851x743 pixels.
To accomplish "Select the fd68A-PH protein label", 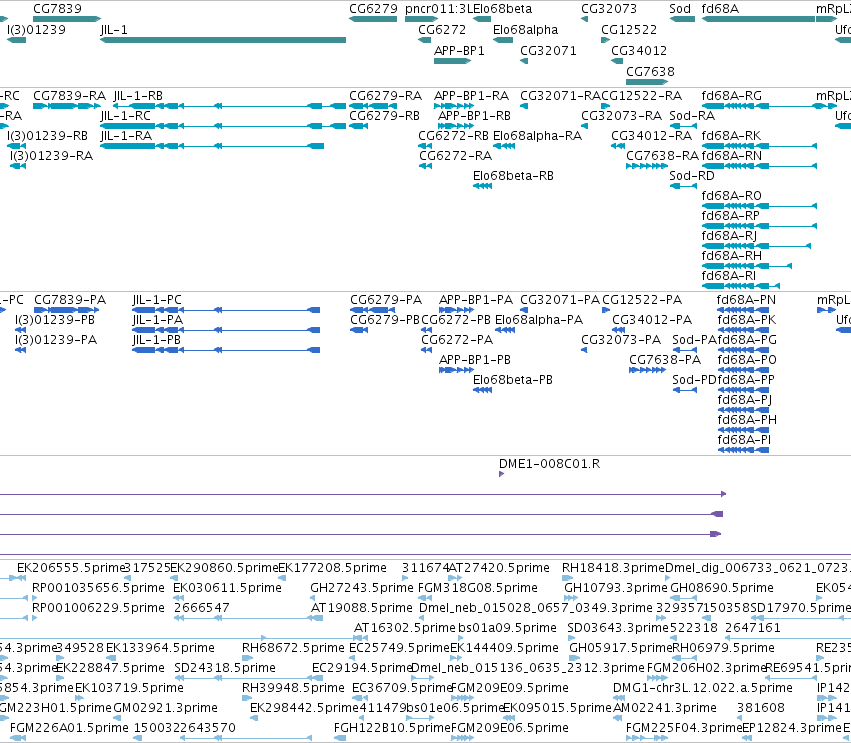I will click(x=747, y=420).
